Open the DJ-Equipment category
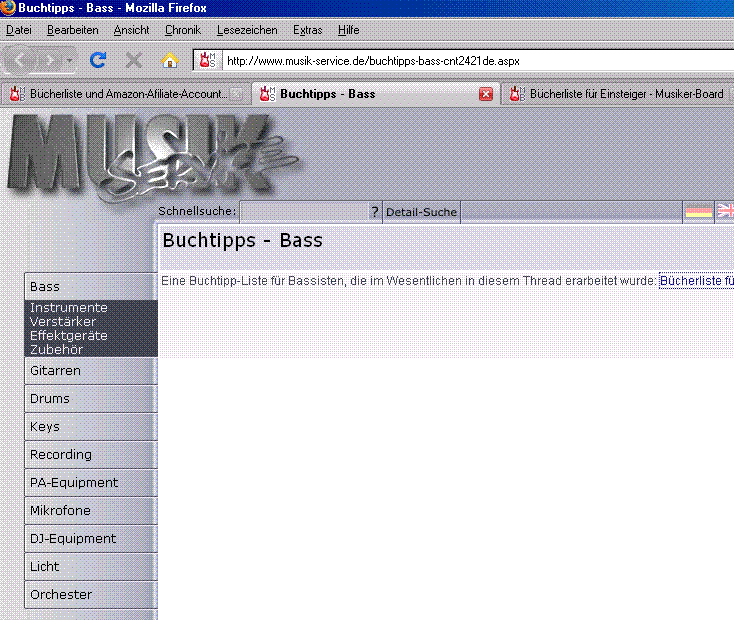The height and width of the screenshot is (620, 734). 91,539
